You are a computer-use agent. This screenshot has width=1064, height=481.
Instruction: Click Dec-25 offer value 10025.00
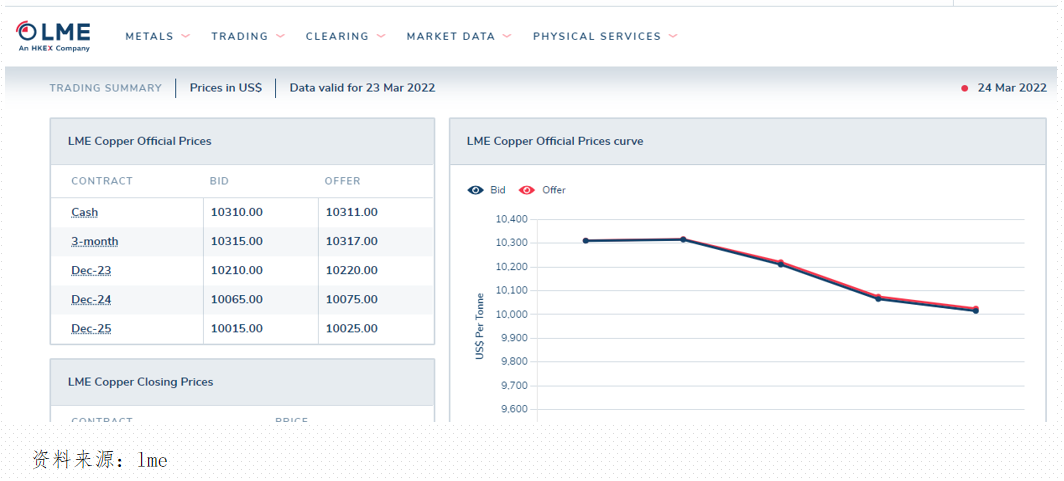click(x=352, y=329)
